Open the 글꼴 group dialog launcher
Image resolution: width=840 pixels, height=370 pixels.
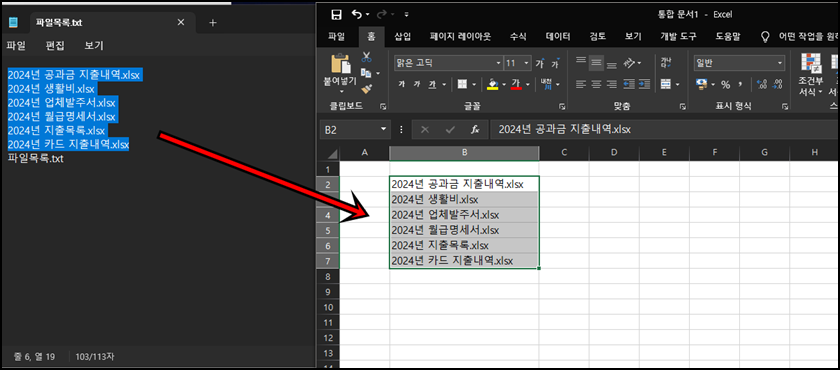click(562, 107)
